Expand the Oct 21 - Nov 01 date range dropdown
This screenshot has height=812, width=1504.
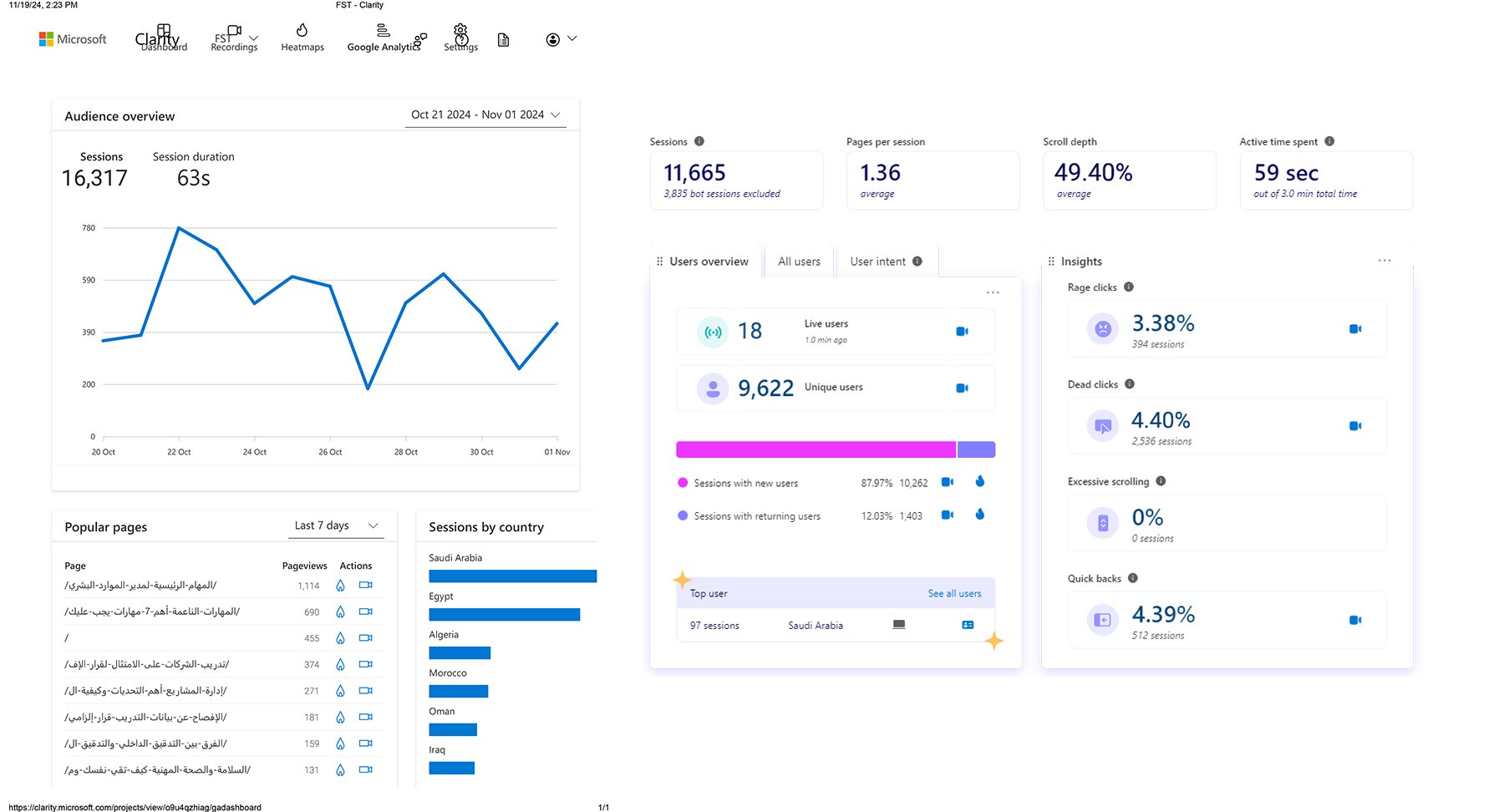[x=485, y=115]
